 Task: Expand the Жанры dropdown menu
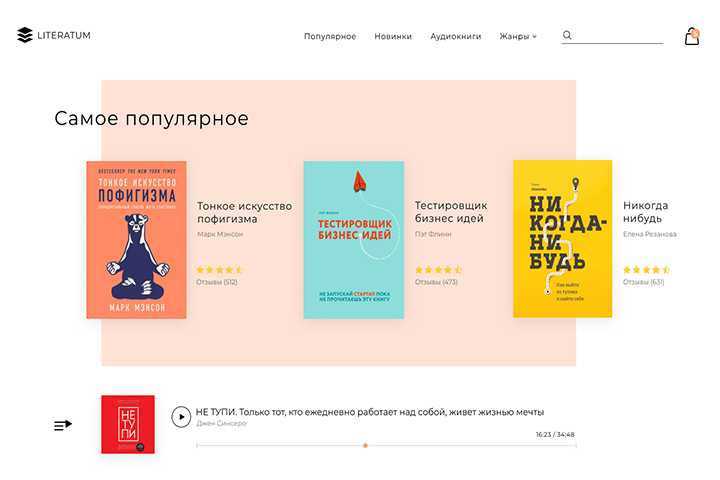(518, 36)
